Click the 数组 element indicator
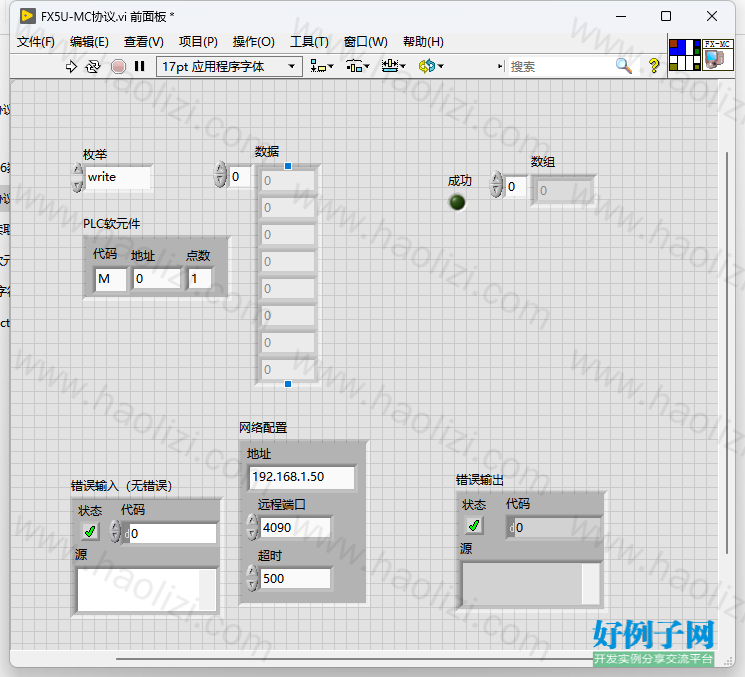The width and height of the screenshot is (745, 677). coord(563,191)
